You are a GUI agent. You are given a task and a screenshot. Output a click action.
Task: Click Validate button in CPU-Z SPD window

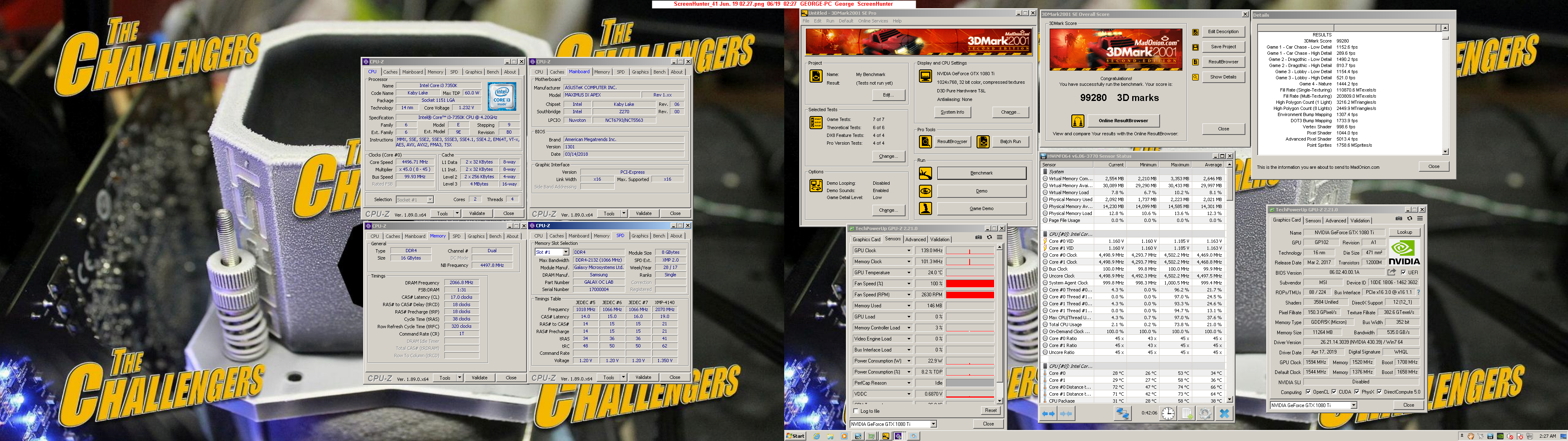click(x=643, y=377)
